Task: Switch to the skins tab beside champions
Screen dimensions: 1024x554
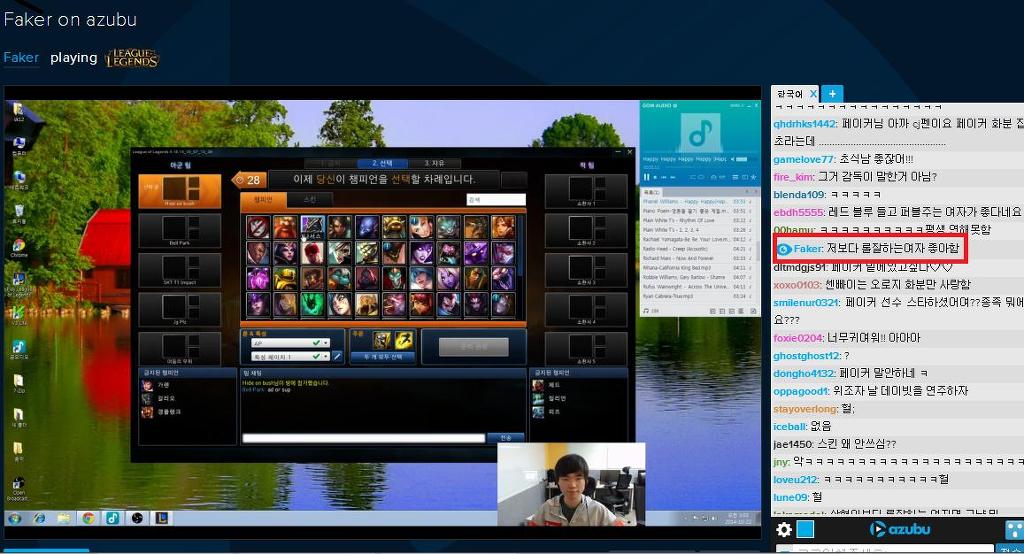Action: (x=310, y=199)
